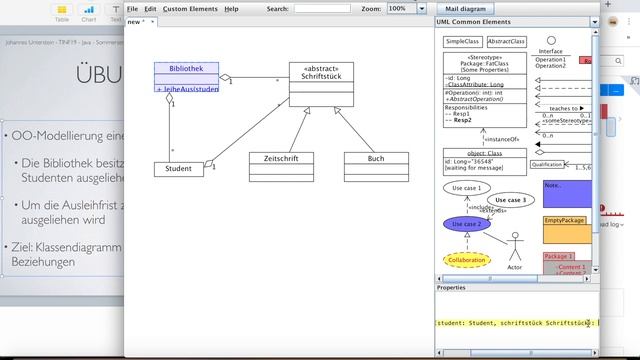Pick the orange EmptyPackage element
Screen dimensions: 640x360
[567, 230]
